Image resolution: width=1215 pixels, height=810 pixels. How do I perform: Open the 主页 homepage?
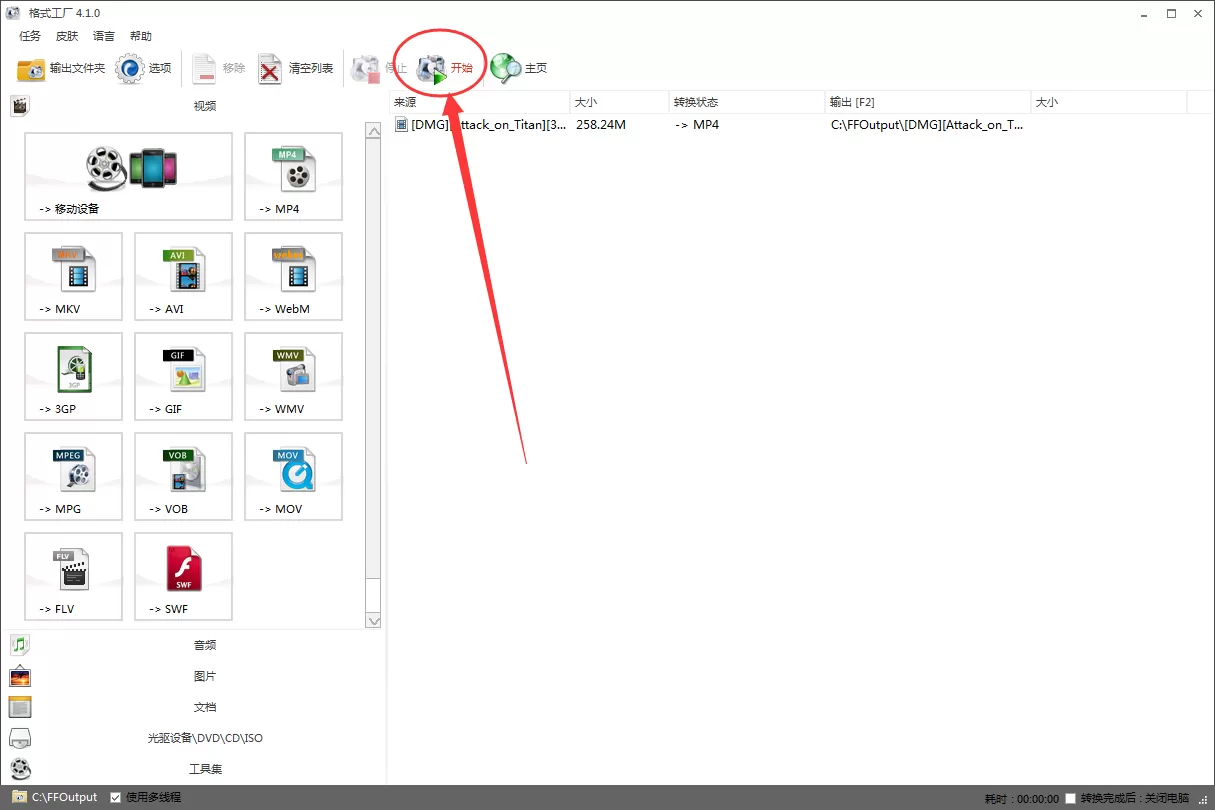click(519, 68)
